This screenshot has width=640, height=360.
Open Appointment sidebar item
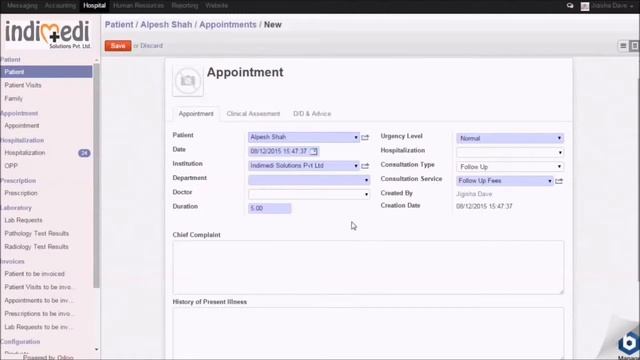pyautogui.click(x=22, y=126)
